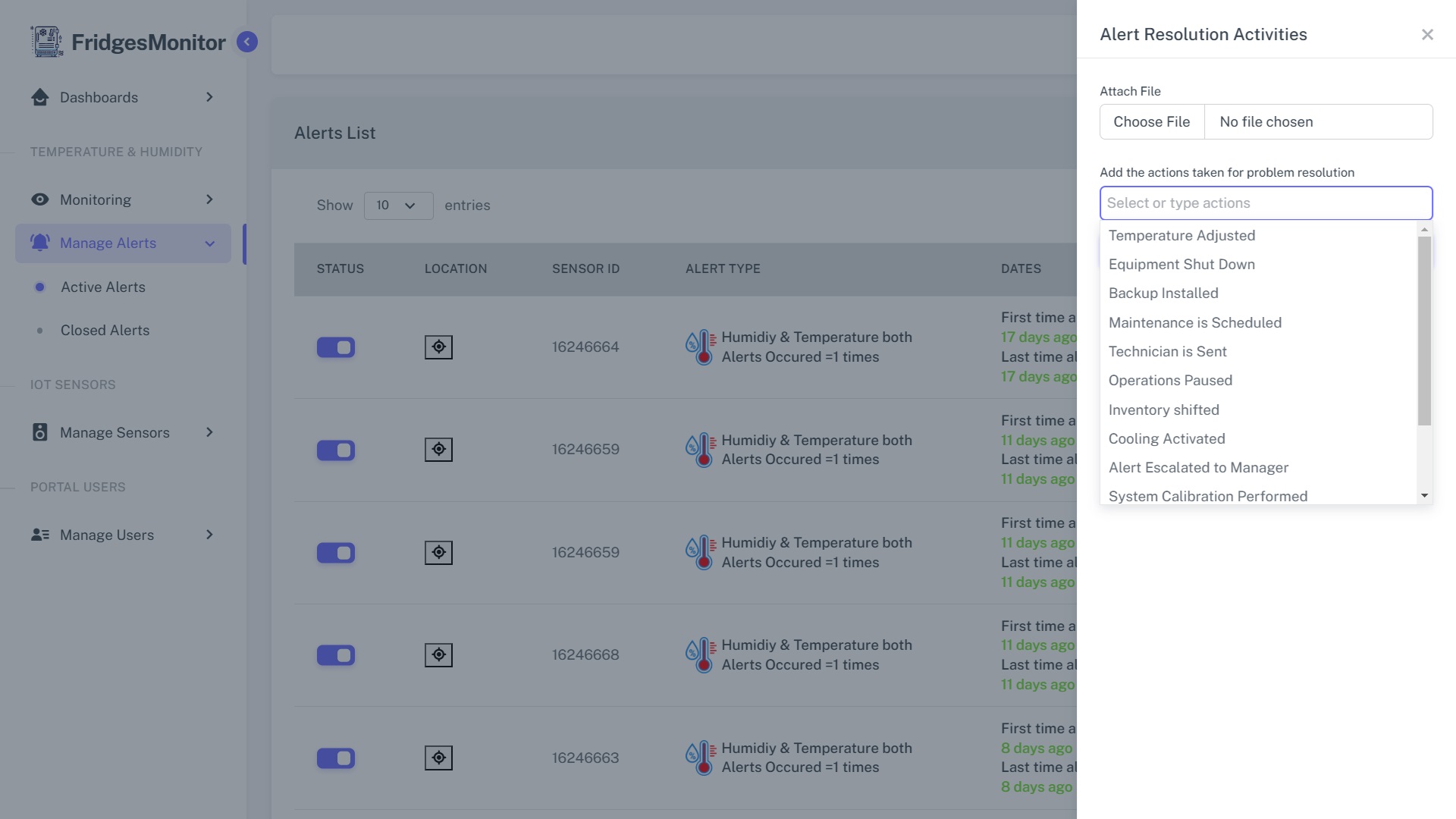This screenshot has height=819, width=1456.
Task: Click the Dashboards home icon
Action: point(40,97)
